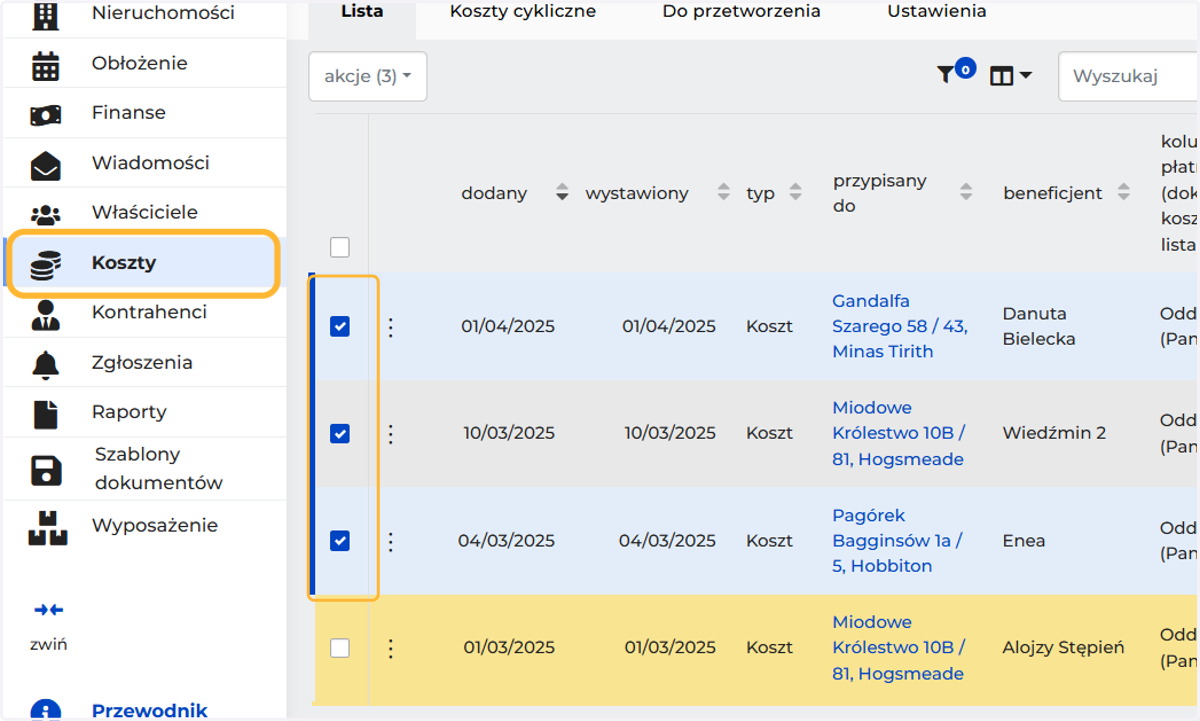Open the Do przetworzenia tab
The image size is (1200, 721).
point(742,12)
